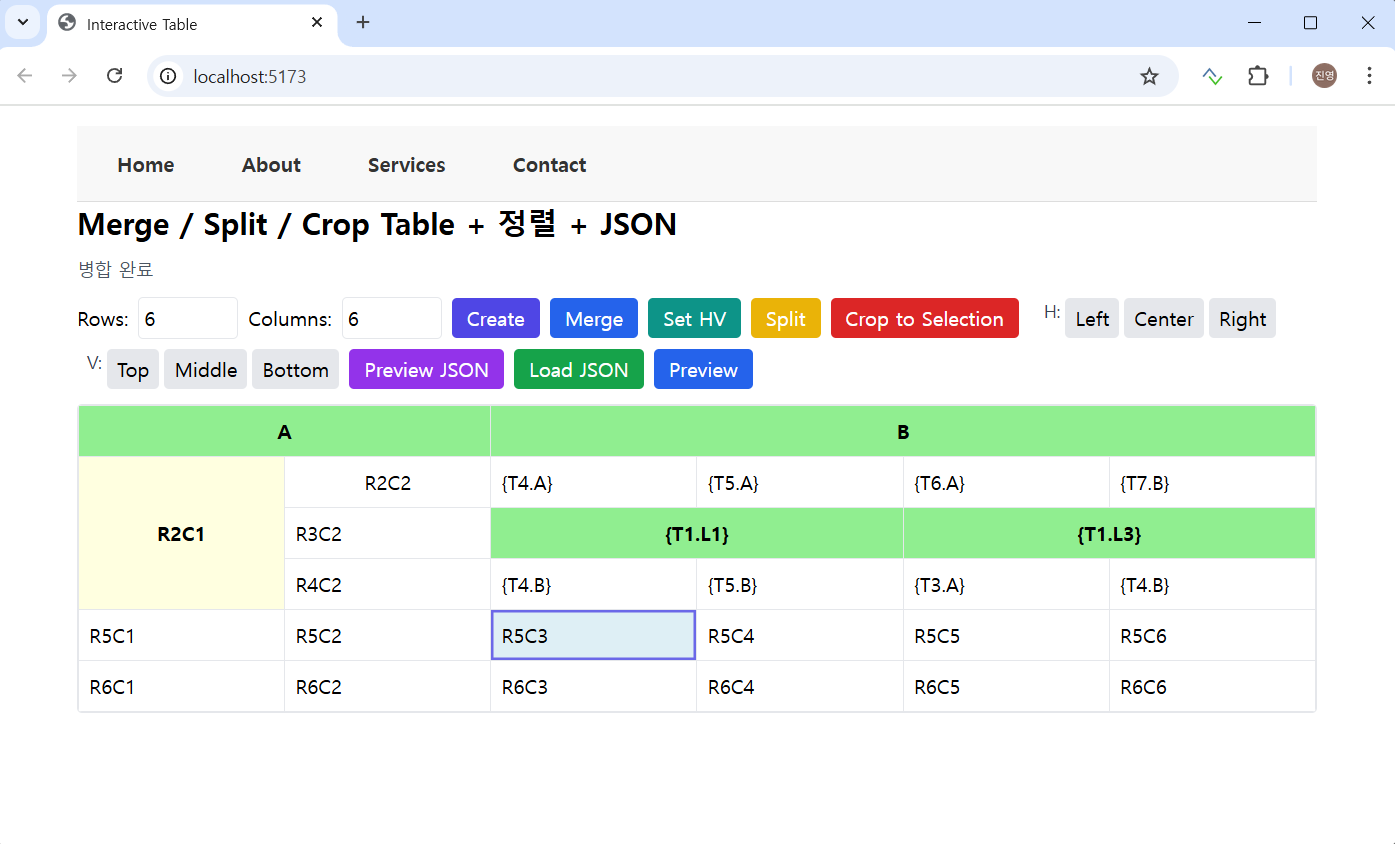Open a new browser tab

pos(363,23)
